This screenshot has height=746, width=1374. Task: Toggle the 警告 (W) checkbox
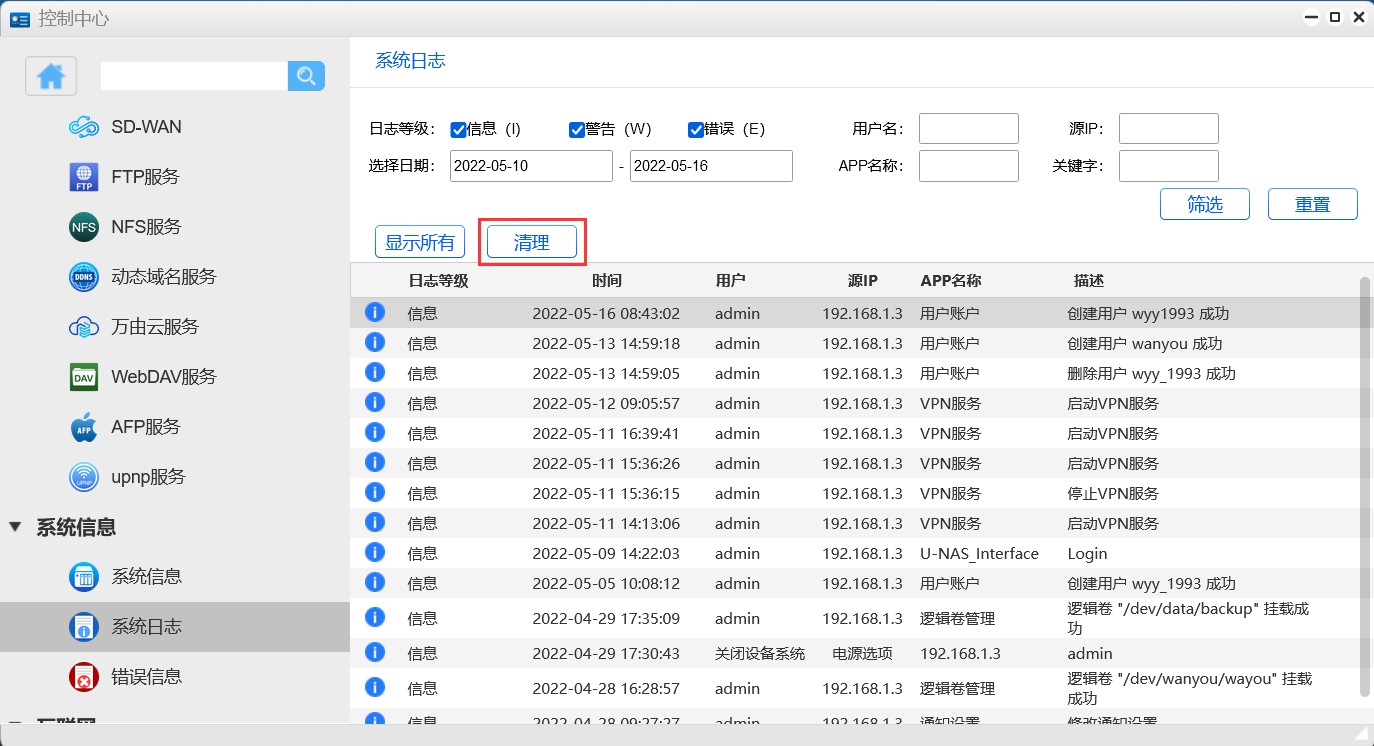[577, 129]
